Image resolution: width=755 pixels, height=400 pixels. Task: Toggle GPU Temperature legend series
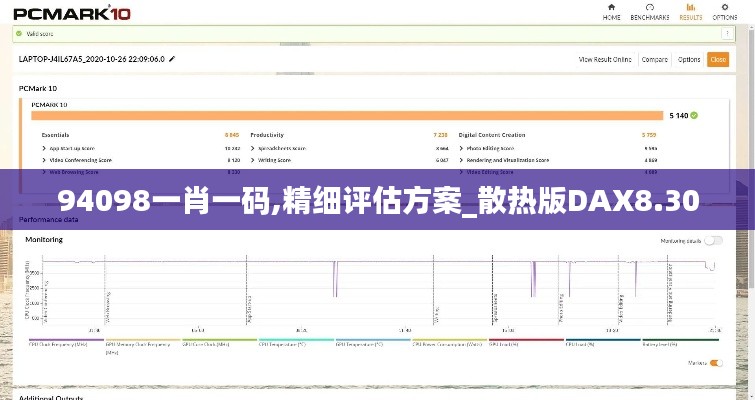pos(373,342)
